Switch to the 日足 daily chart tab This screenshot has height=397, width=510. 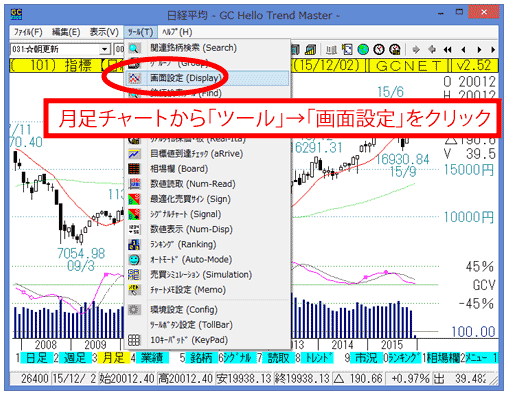tap(36, 358)
